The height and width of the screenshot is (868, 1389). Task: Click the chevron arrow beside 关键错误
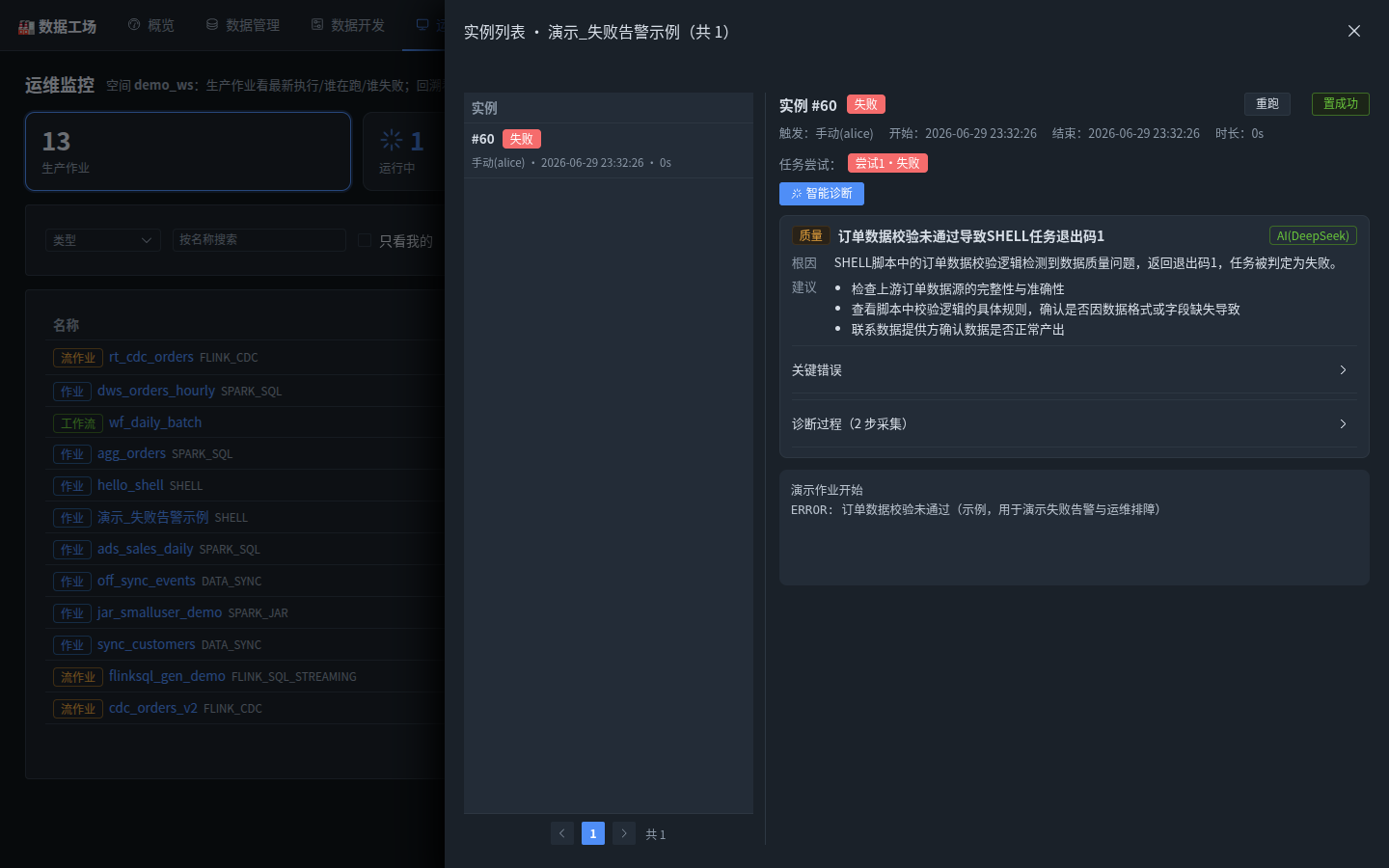coord(1343,370)
